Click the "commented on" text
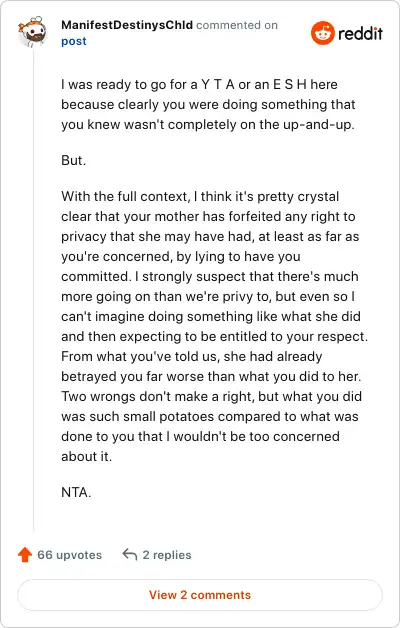This screenshot has height=628, width=400. coord(237,25)
